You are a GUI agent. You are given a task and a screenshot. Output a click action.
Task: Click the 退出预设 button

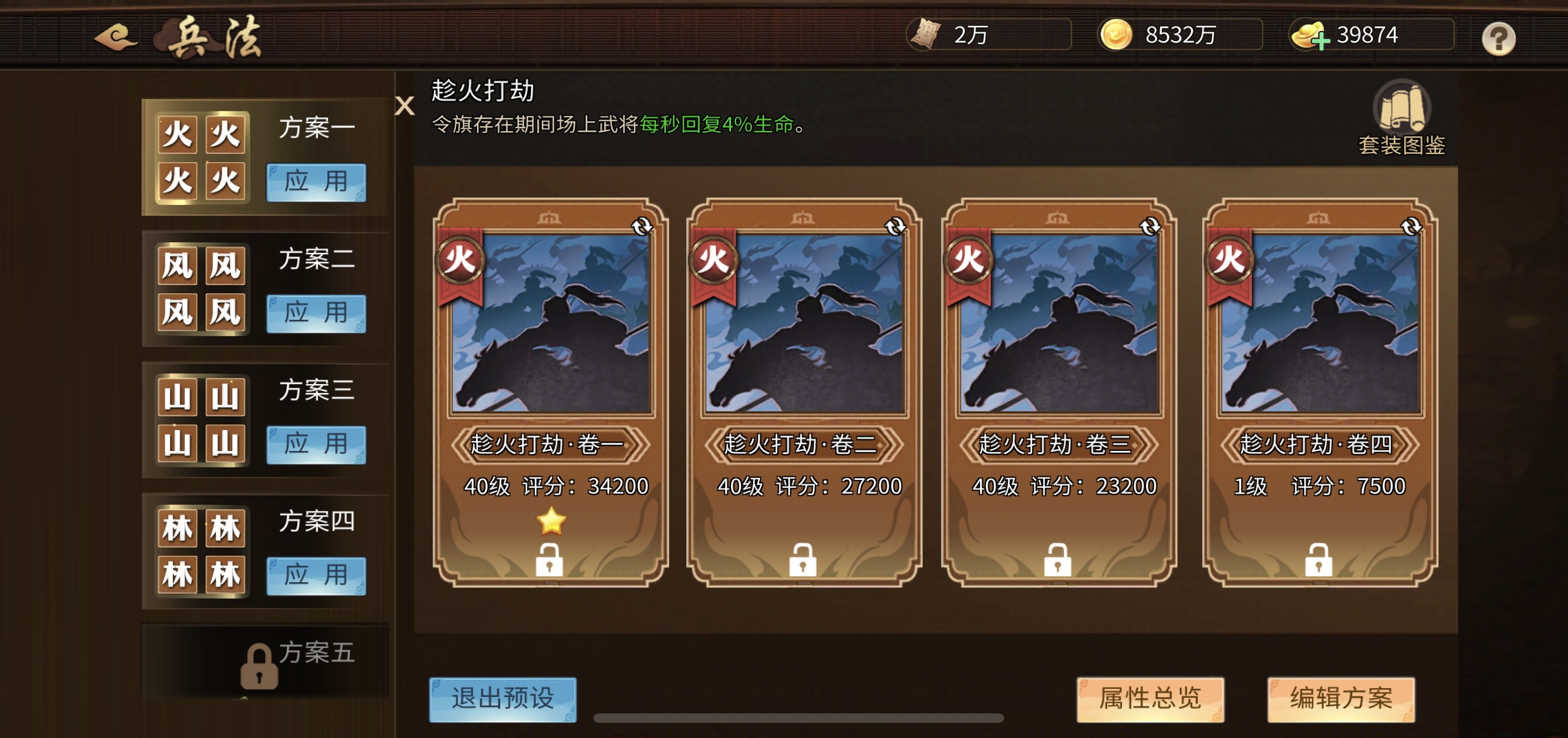pos(503,699)
